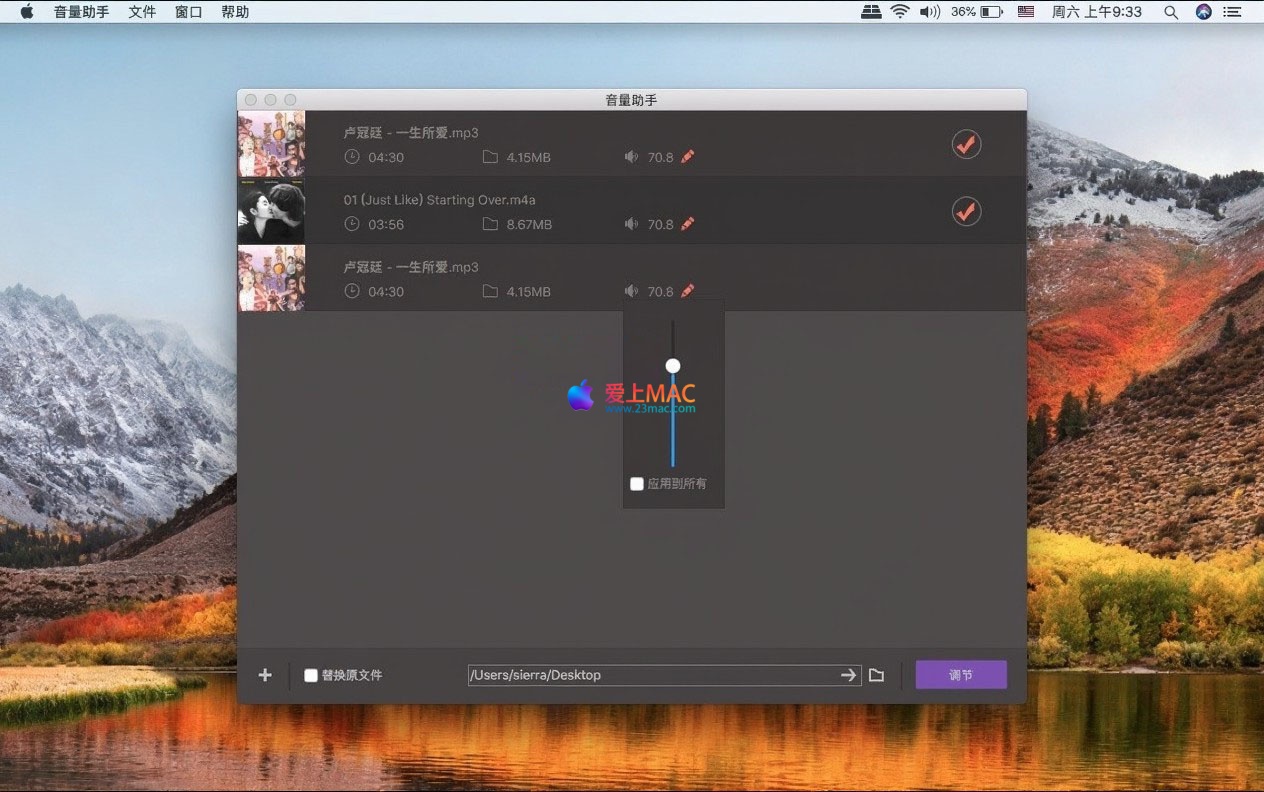The height and width of the screenshot is (792, 1264).
Task: Open the 文件 menu
Action: (x=142, y=12)
